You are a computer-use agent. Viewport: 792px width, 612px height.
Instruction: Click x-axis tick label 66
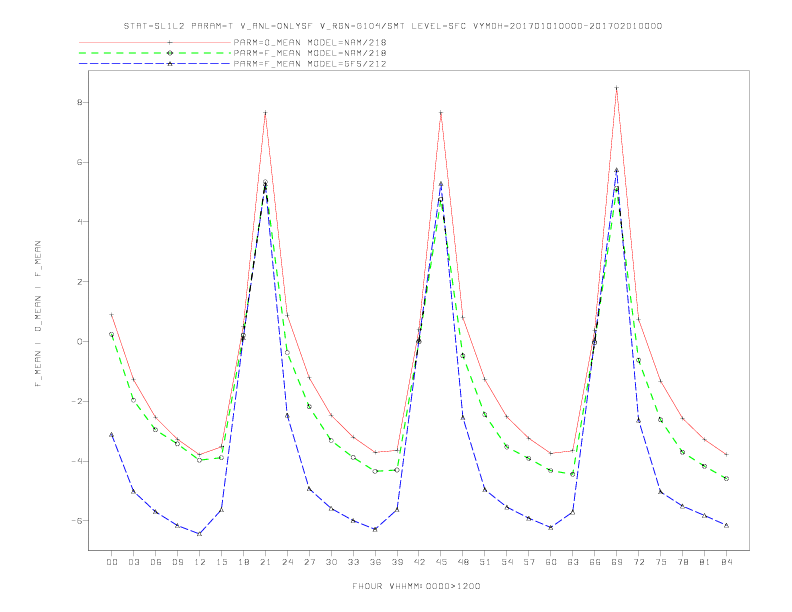[x=595, y=562]
